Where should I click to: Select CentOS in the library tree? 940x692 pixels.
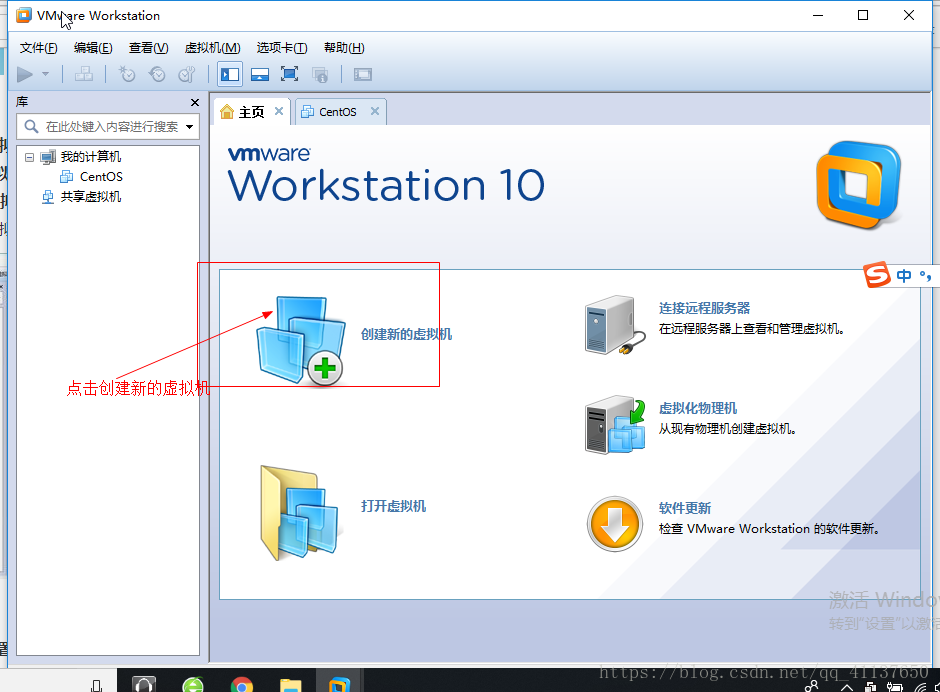(101, 177)
